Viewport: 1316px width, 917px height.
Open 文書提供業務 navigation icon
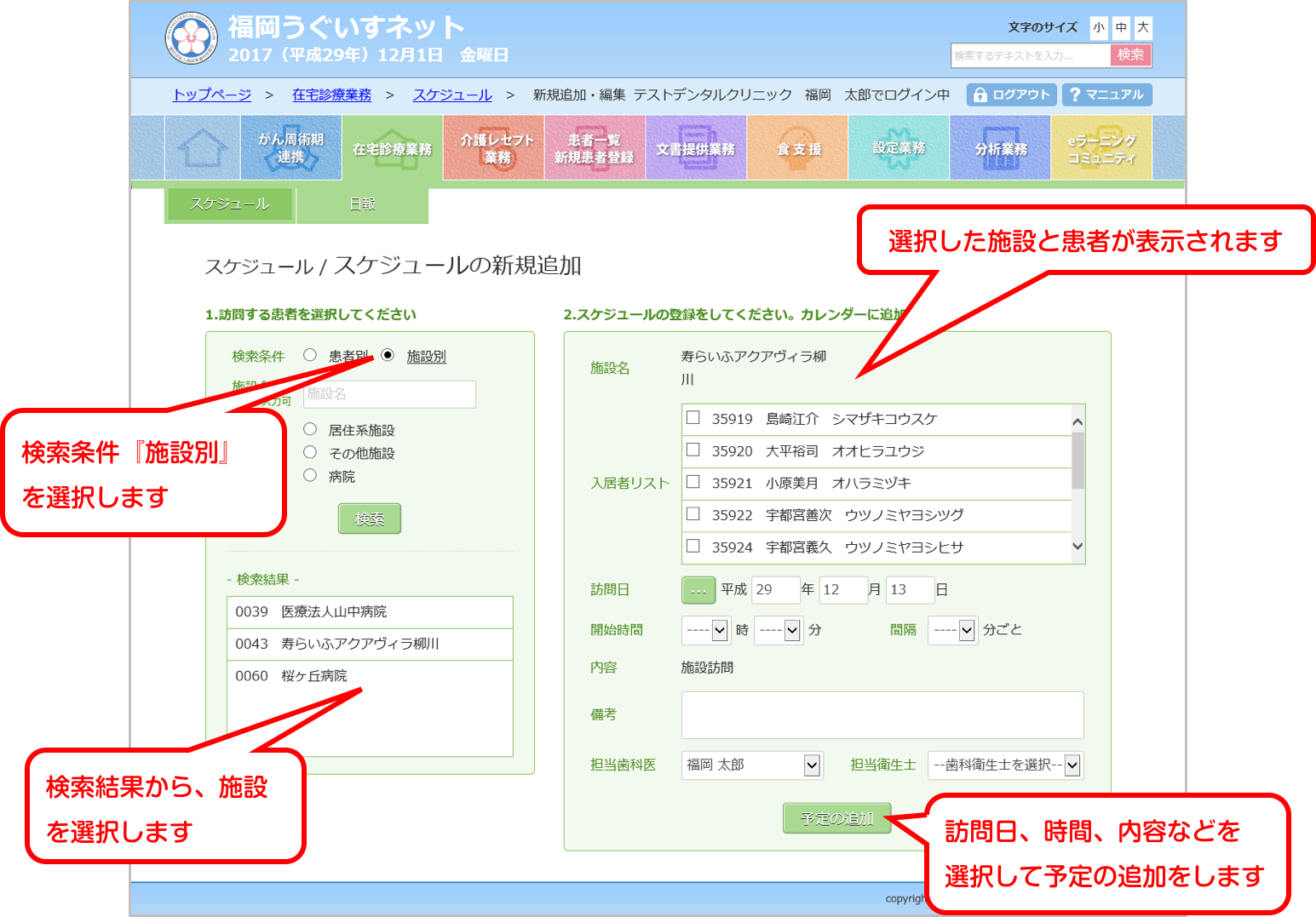coord(696,148)
